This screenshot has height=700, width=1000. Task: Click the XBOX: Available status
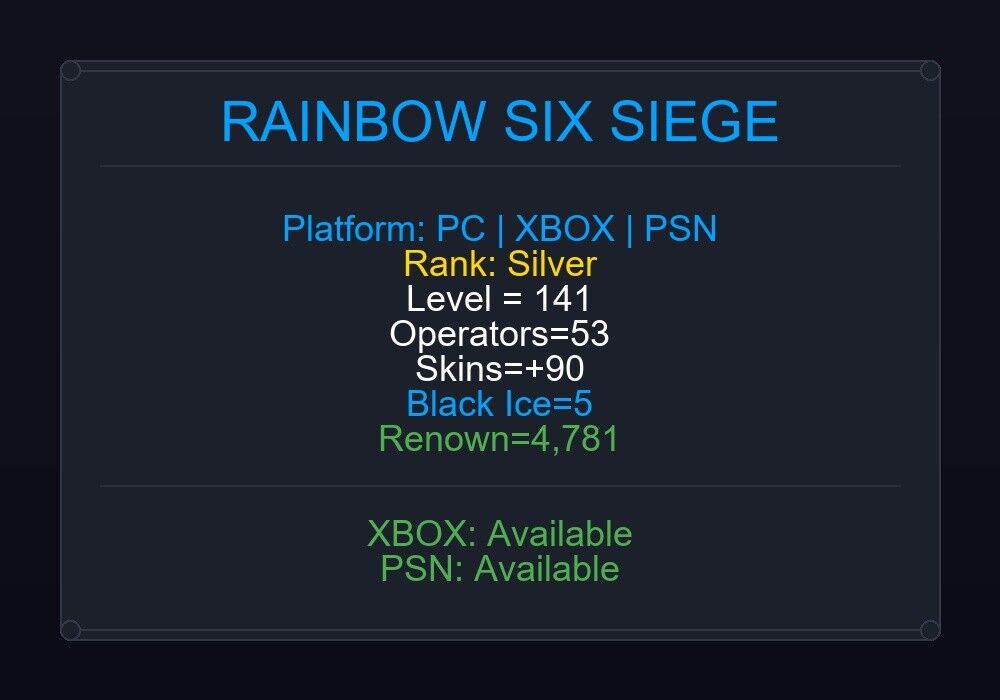click(x=499, y=534)
